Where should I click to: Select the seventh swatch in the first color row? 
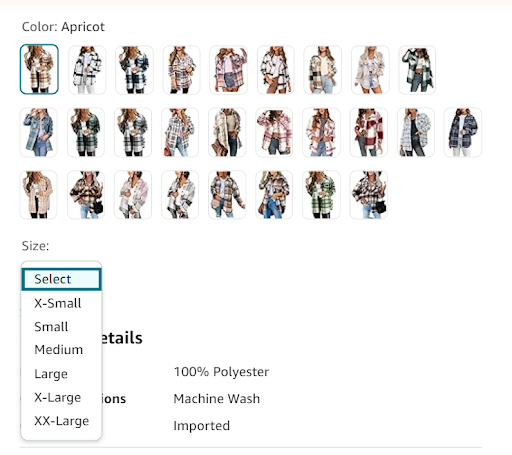coord(323,70)
